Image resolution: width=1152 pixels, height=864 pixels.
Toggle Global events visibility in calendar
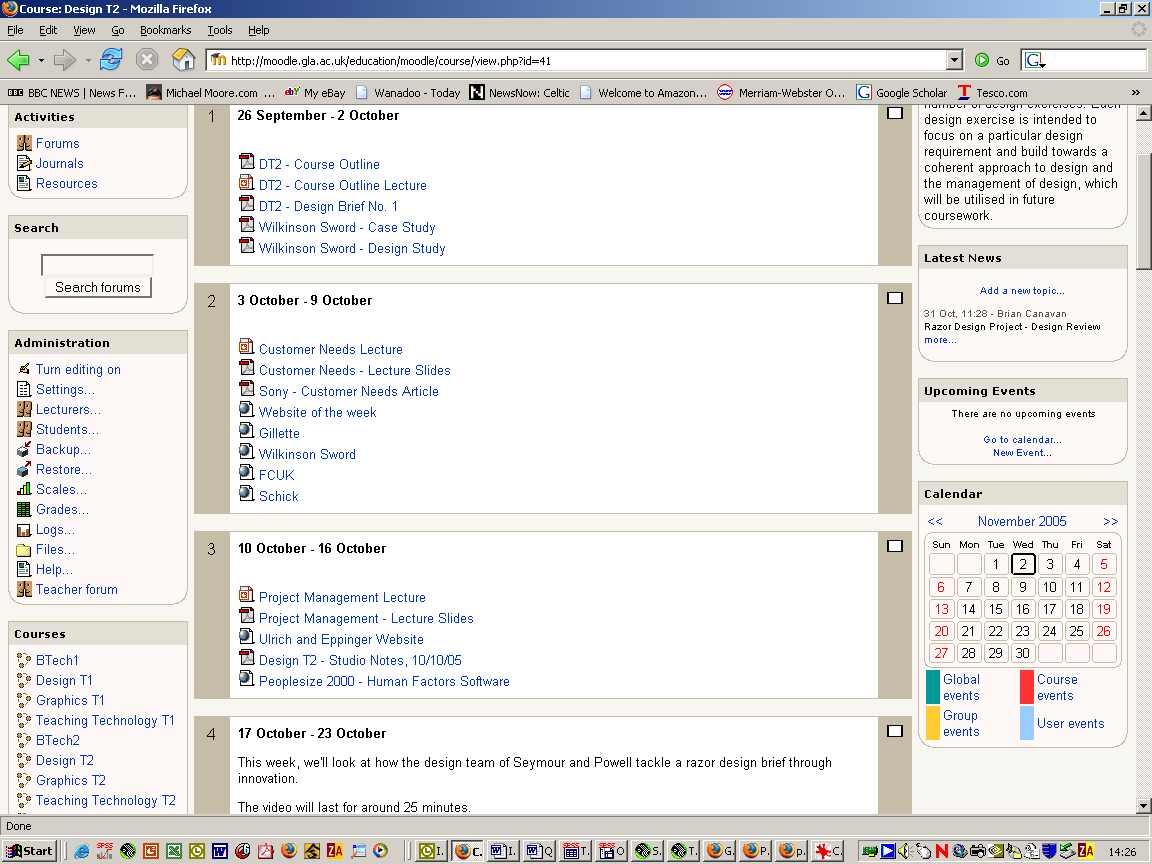[x=961, y=687]
